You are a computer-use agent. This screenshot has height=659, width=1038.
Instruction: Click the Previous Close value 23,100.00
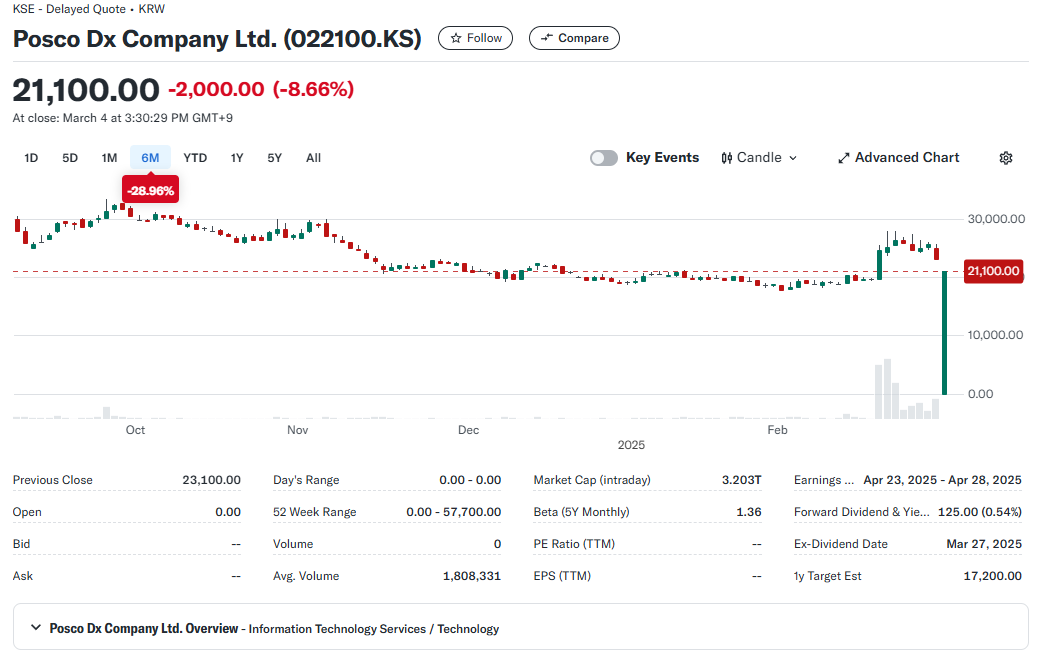211,480
